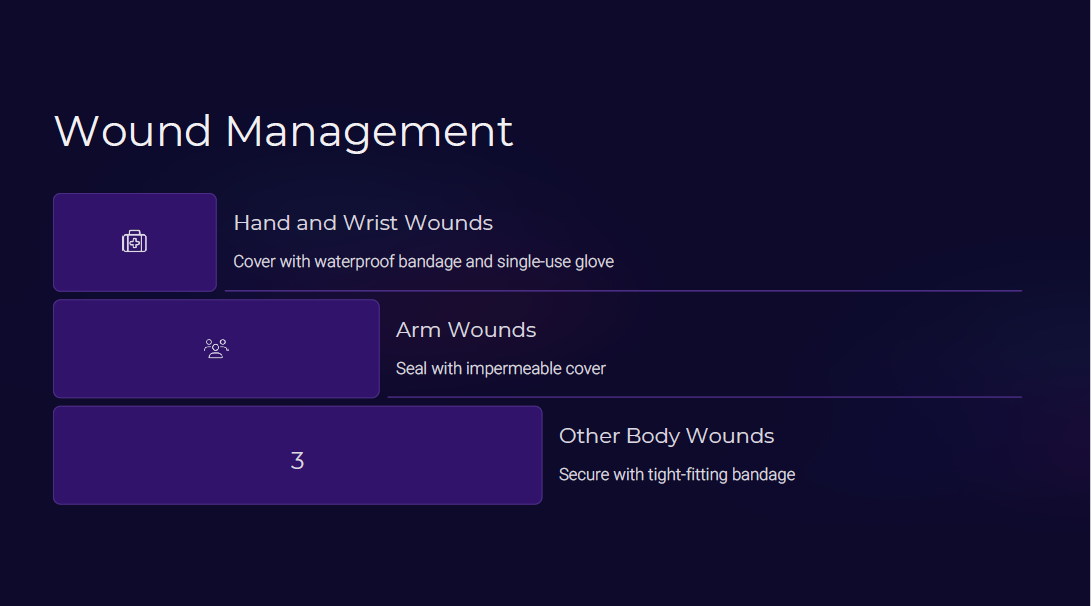The height and width of the screenshot is (606, 1091).
Task: Click the word Body in the third heading
Action: coord(653,436)
